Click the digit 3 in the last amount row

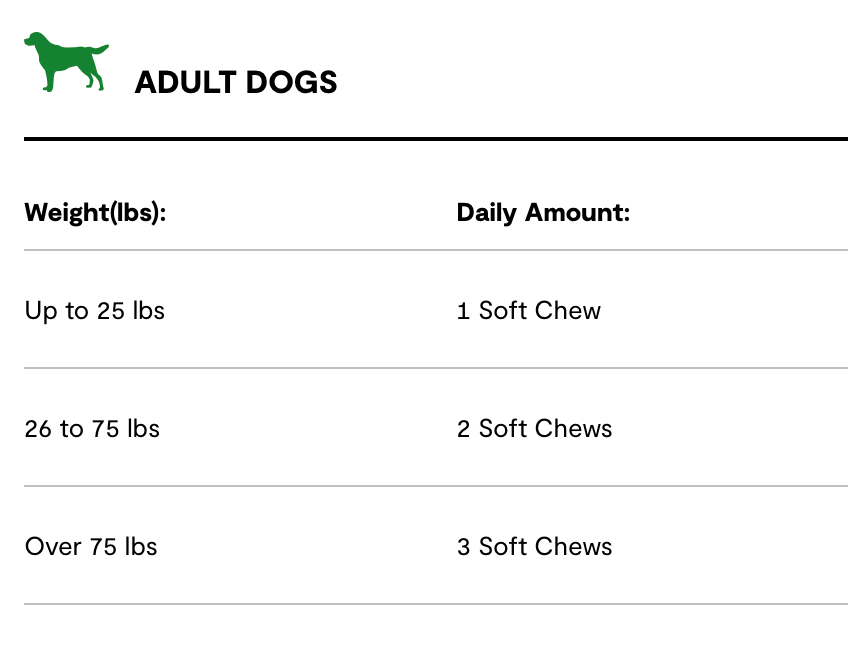(x=464, y=547)
